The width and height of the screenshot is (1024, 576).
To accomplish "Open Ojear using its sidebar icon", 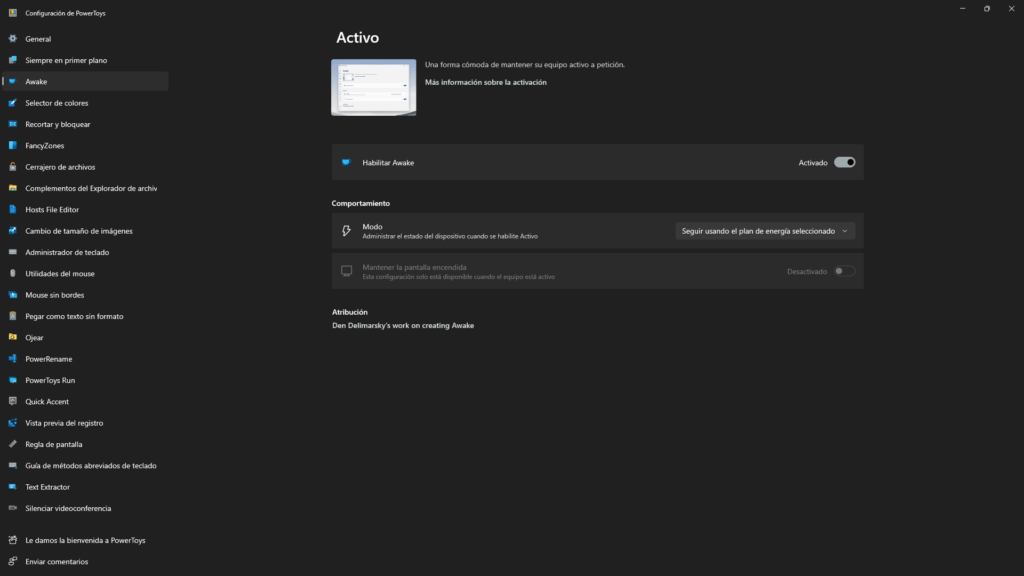I will [x=12, y=338].
